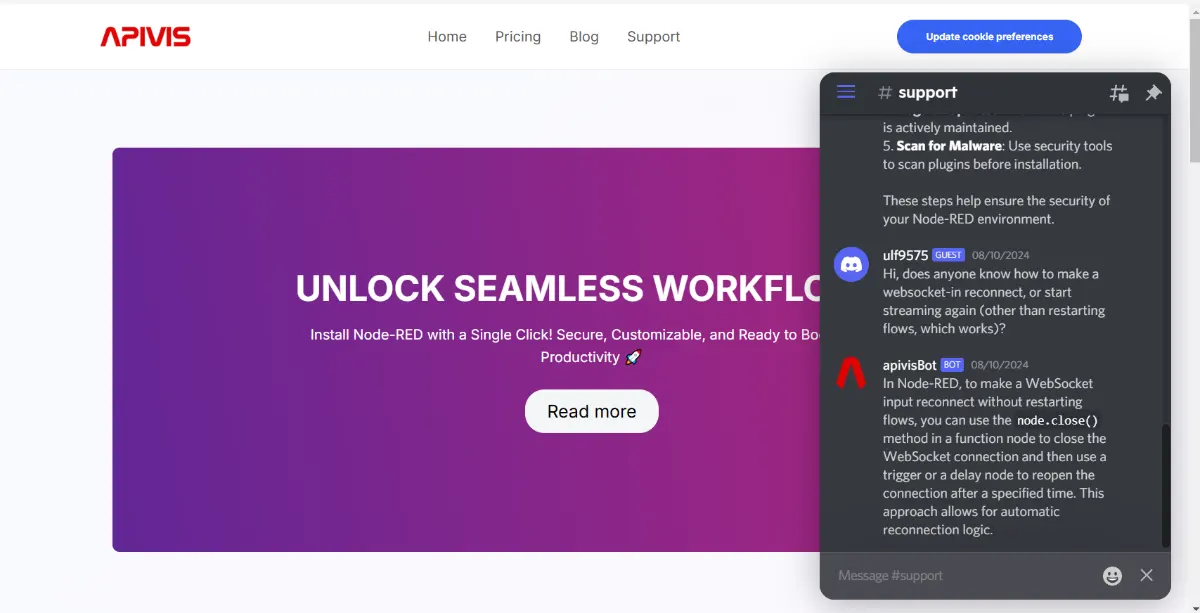Click the Message #support input field
This screenshot has height=613, width=1200.
click(x=940, y=575)
